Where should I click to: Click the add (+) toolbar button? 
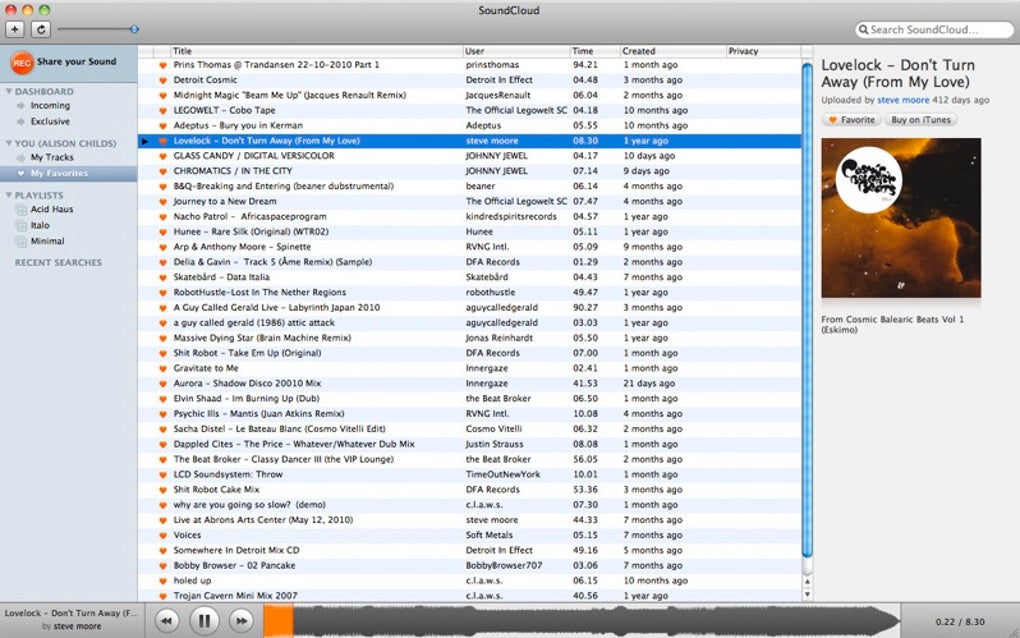pyautogui.click(x=15, y=30)
